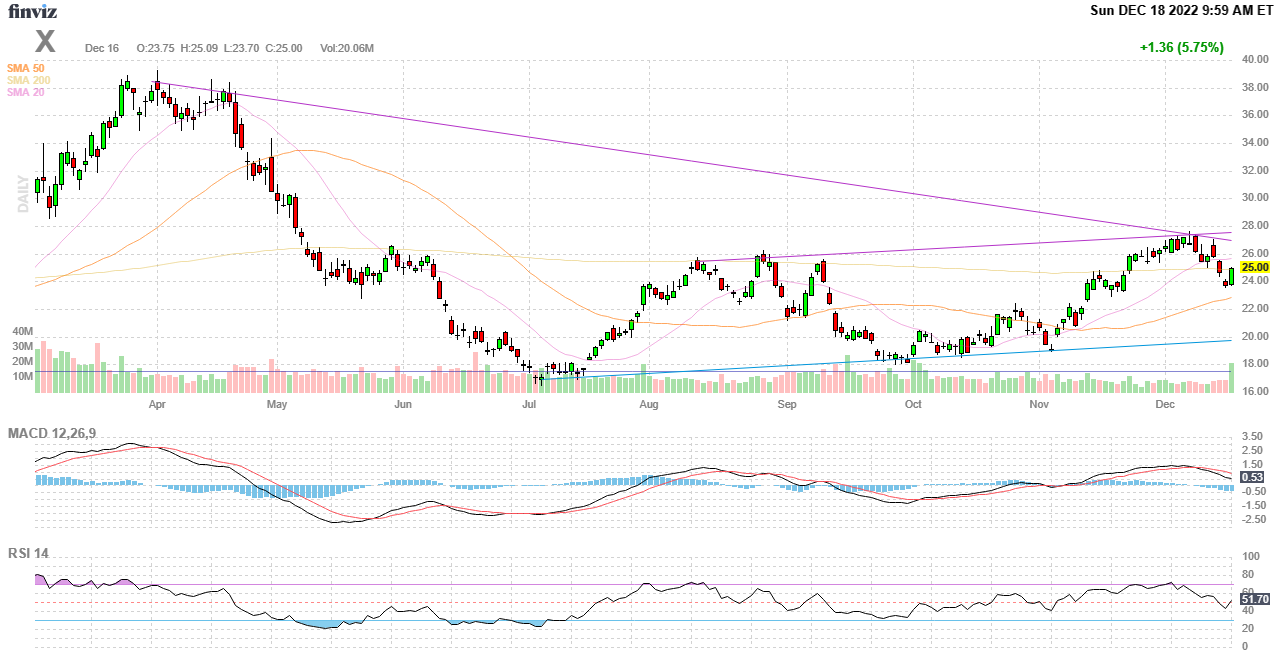
Task: Click the tall green volume bar for Dec 16
Action: point(1231,378)
